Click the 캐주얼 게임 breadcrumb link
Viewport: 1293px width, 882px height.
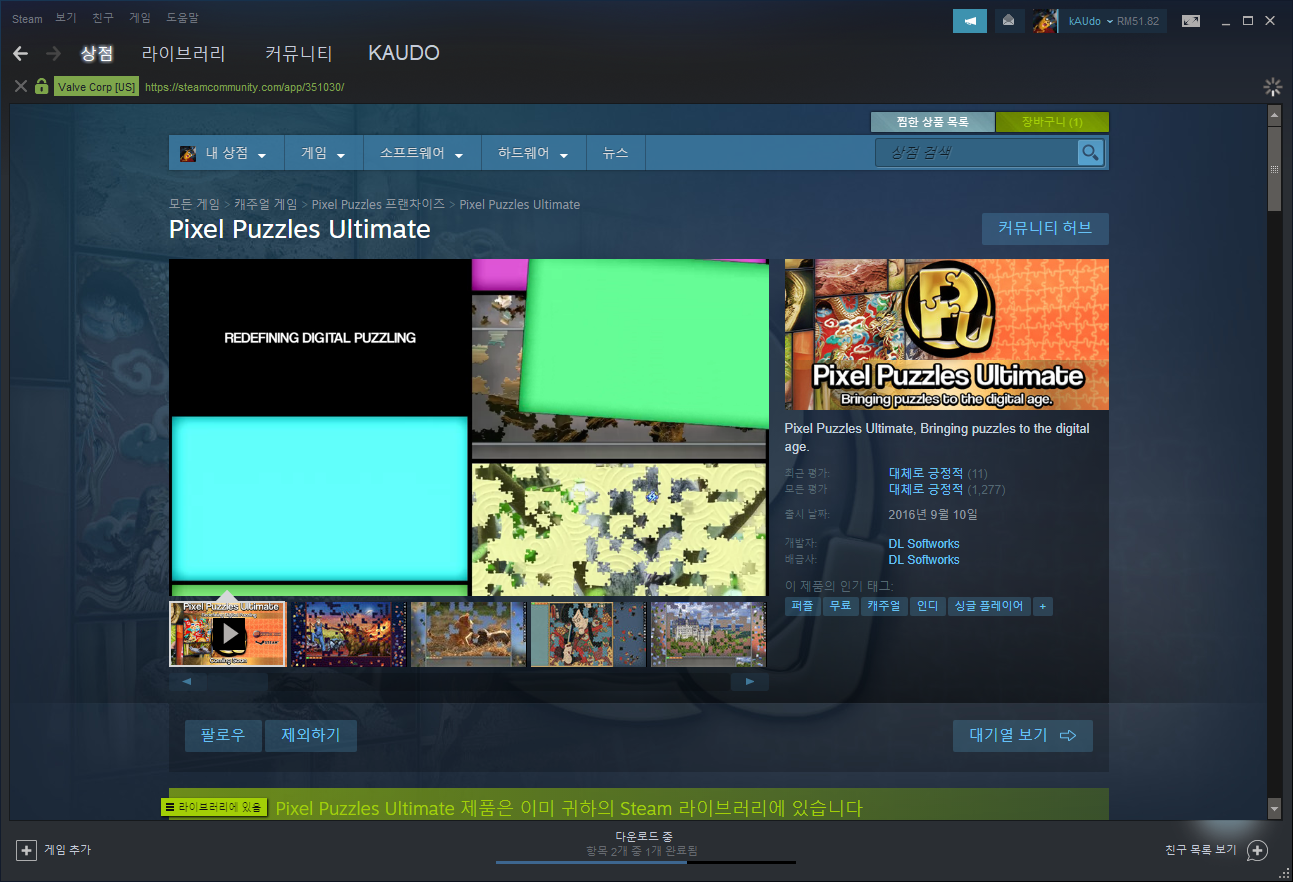tap(266, 204)
